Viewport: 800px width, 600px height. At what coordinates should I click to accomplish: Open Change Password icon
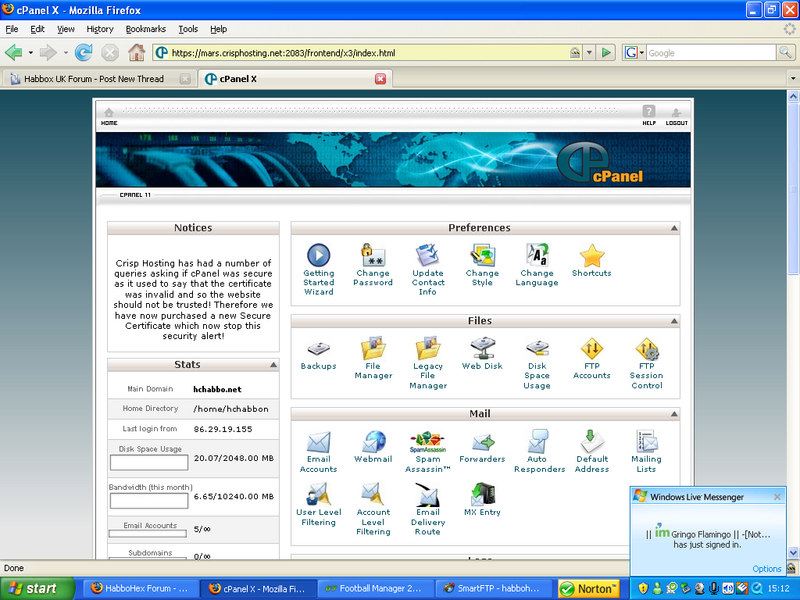point(373,265)
